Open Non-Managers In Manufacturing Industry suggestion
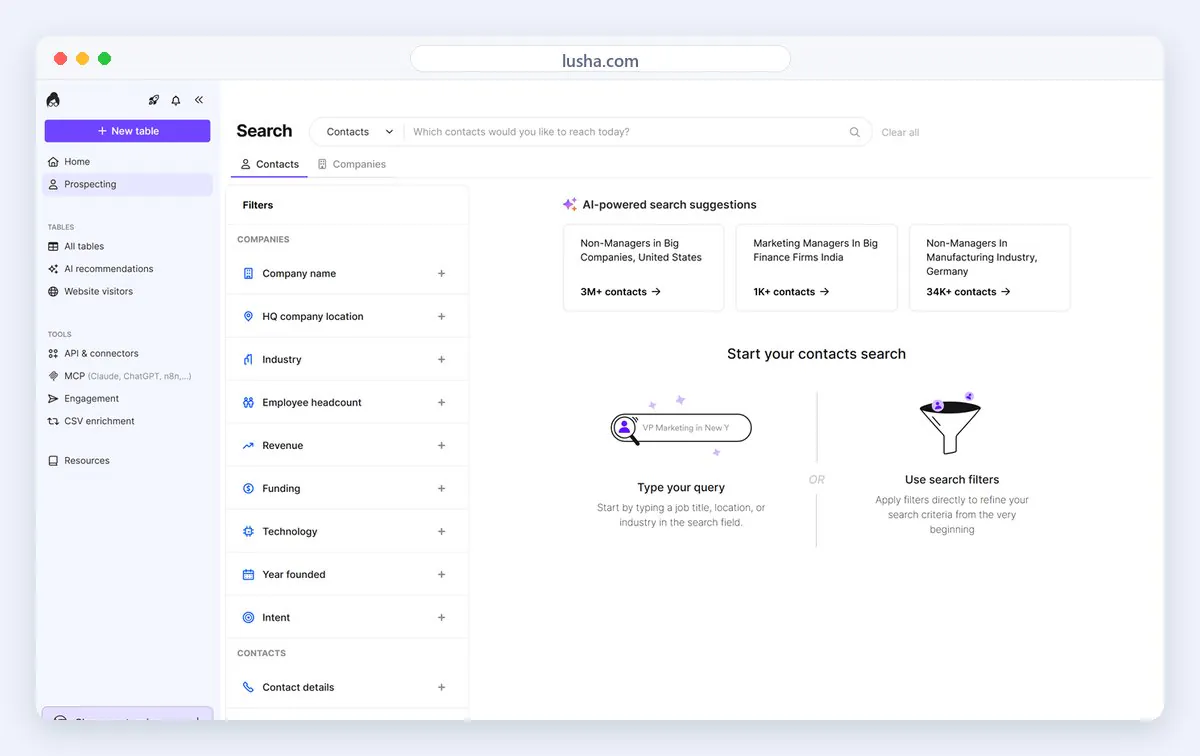This screenshot has height=756, width=1200. [x=990, y=268]
